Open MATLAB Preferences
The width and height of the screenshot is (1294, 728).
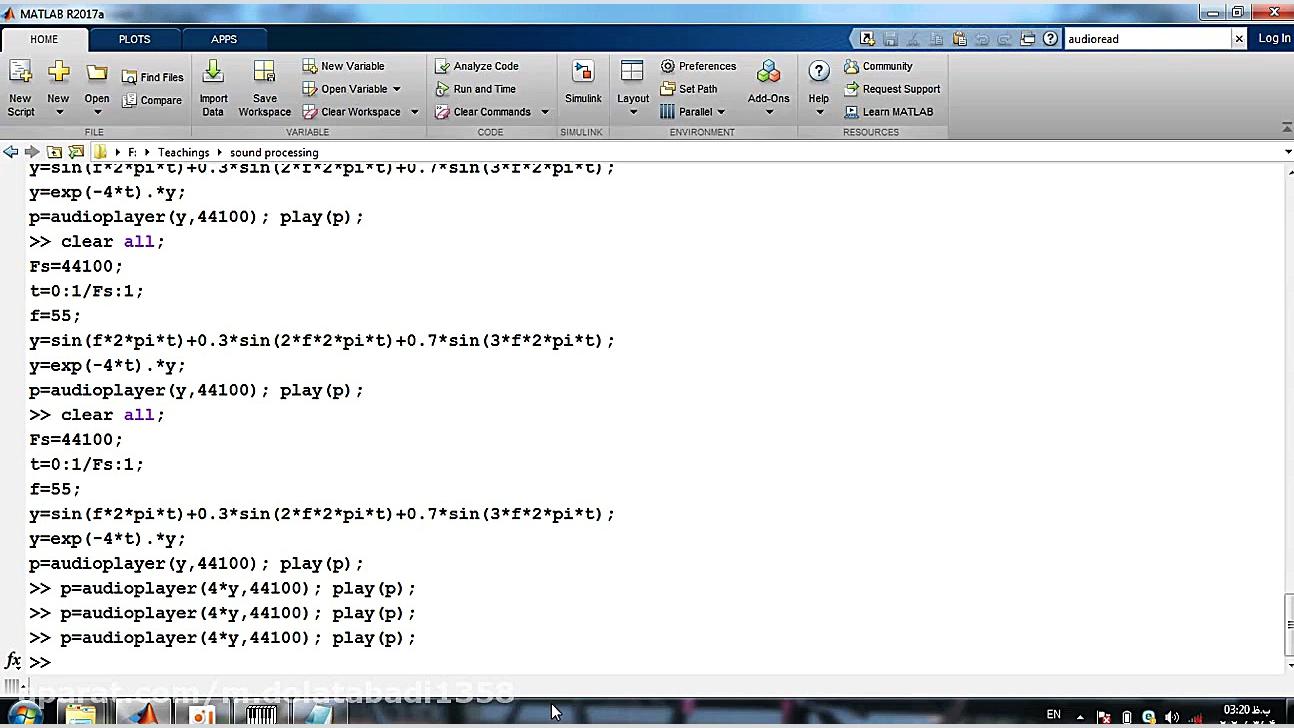[x=698, y=66]
